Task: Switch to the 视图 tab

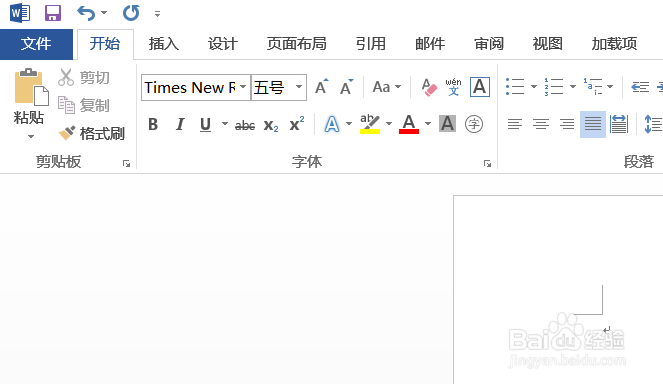Action: click(548, 44)
